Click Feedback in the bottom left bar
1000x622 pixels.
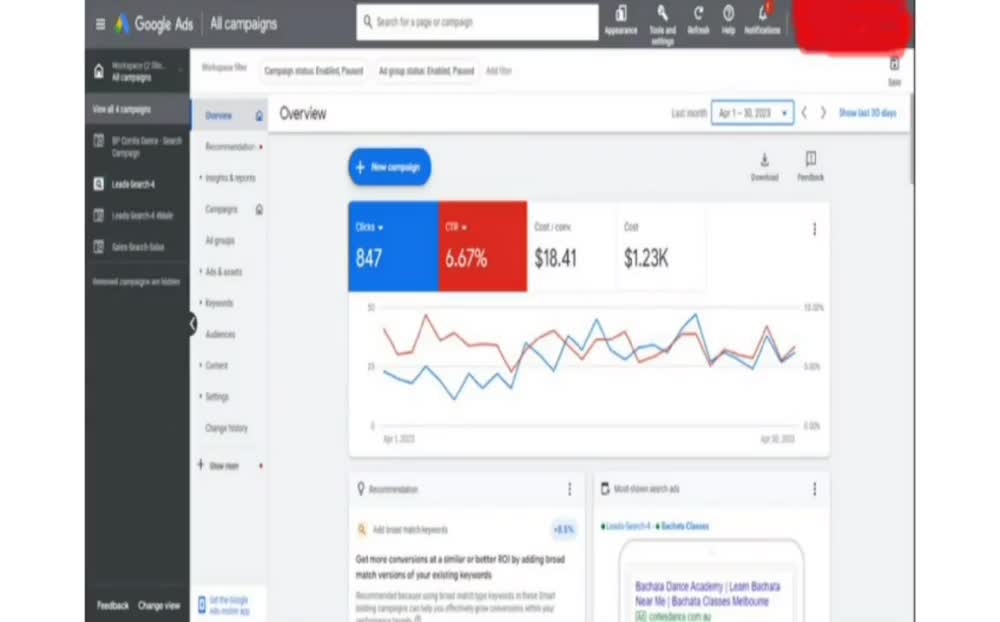pyautogui.click(x=113, y=605)
